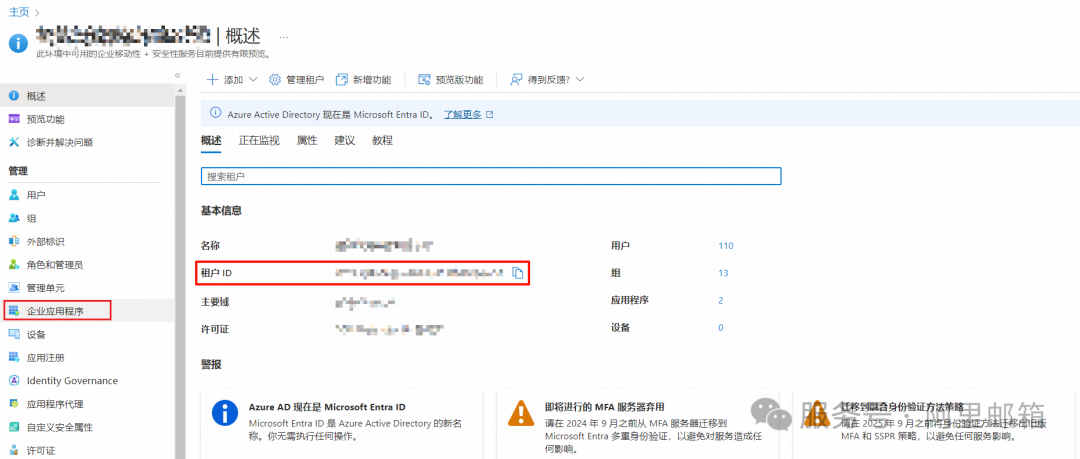Click the user count 110
1080x459 pixels.
[x=726, y=245]
